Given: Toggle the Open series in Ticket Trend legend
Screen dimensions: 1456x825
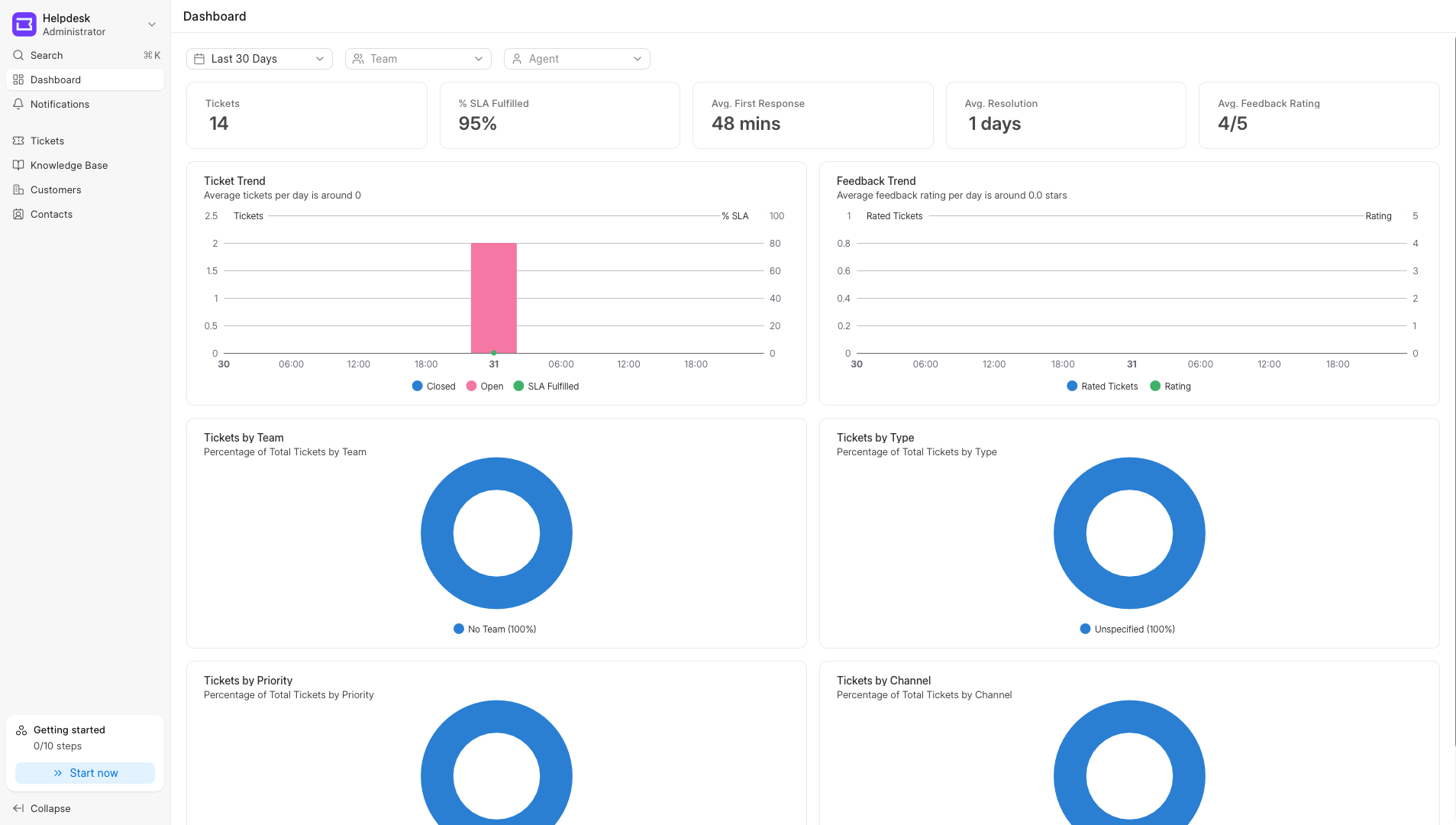Looking at the screenshot, I should (x=485, y=386).
